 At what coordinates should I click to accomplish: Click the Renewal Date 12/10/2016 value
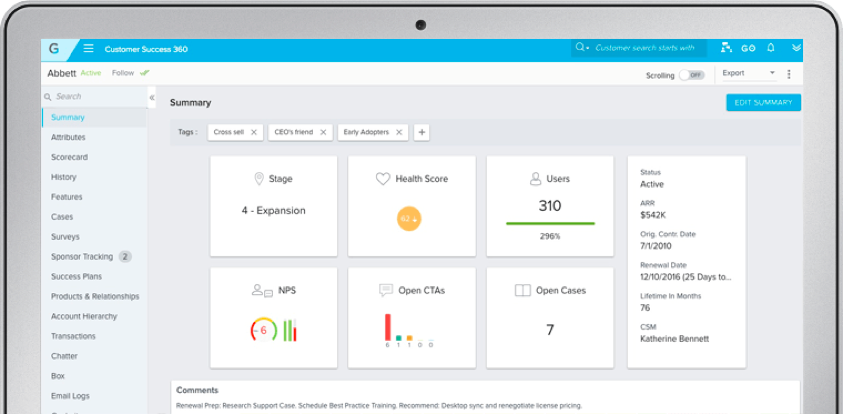pos(686,277)
